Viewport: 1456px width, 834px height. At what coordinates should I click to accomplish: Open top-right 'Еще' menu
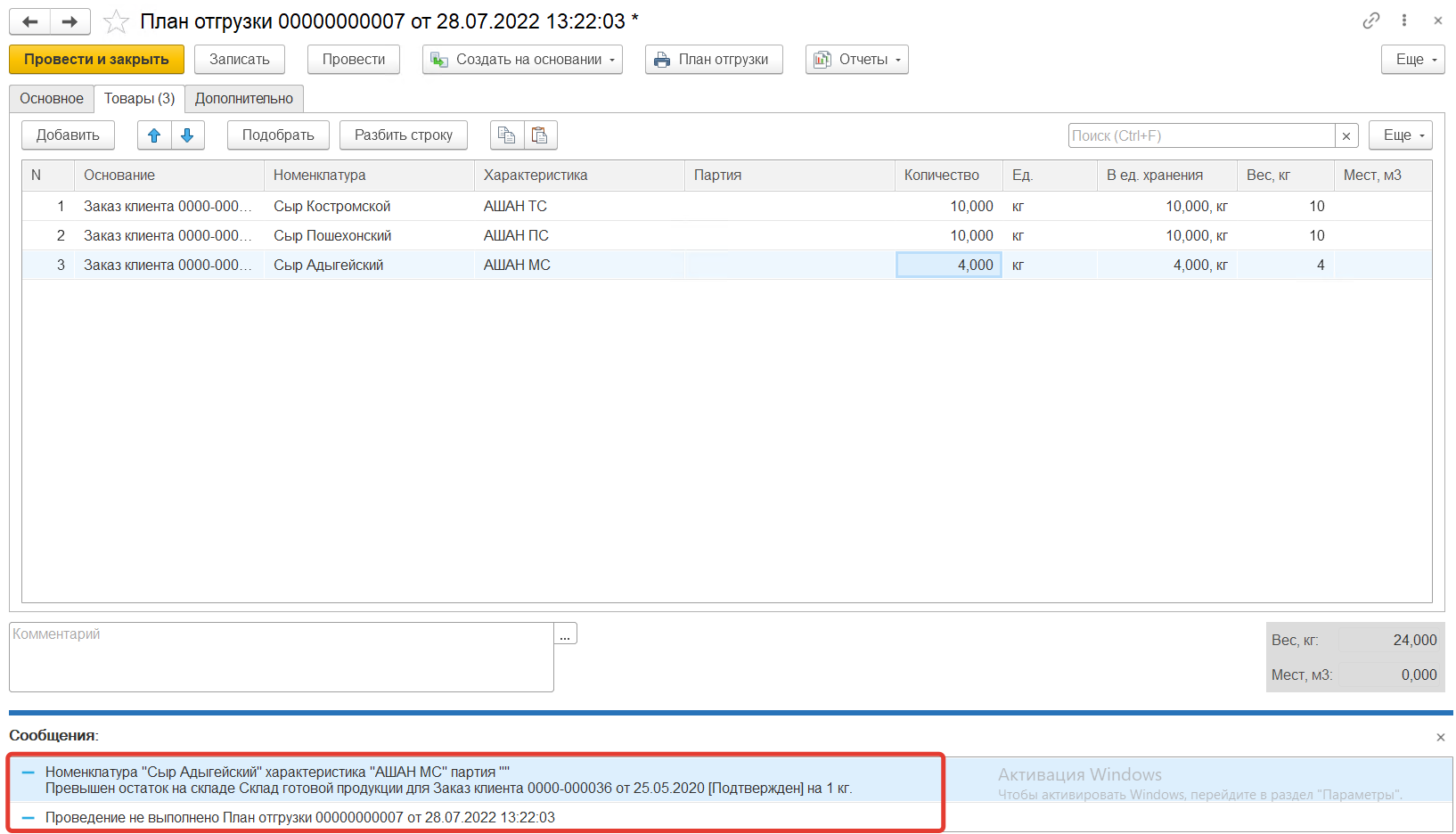[1412, 60]
